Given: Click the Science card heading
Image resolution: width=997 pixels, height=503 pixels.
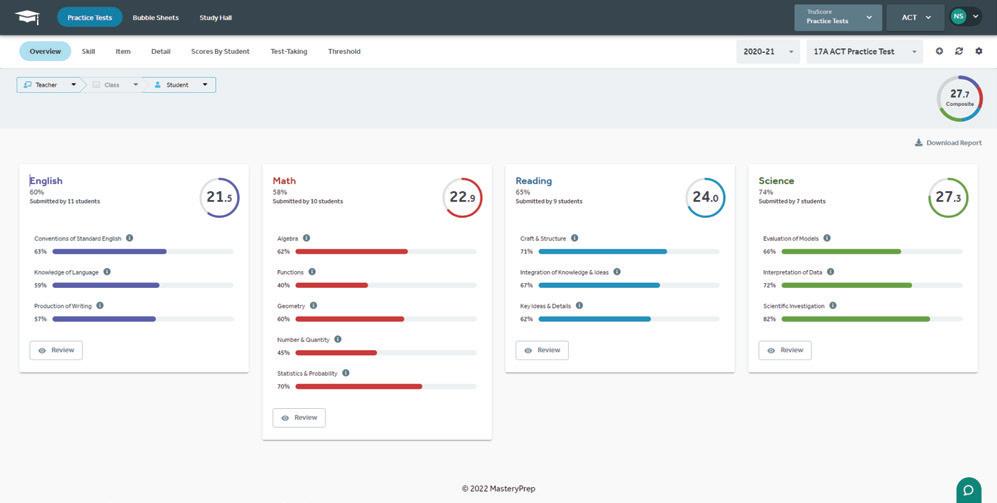Looking at the screenshot, I should (776, 181).
